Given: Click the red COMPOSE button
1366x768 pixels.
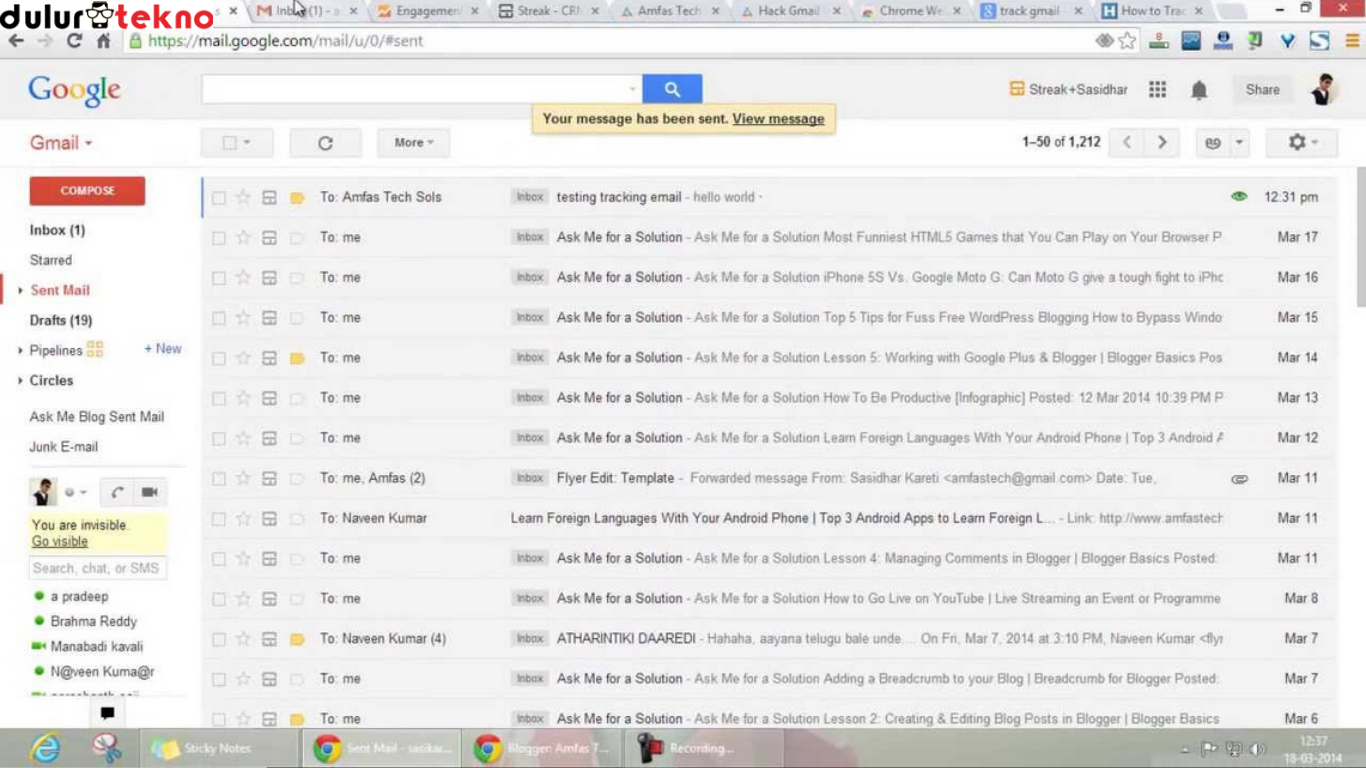Looking at the screenshot, I should click(x=87, y=191).
